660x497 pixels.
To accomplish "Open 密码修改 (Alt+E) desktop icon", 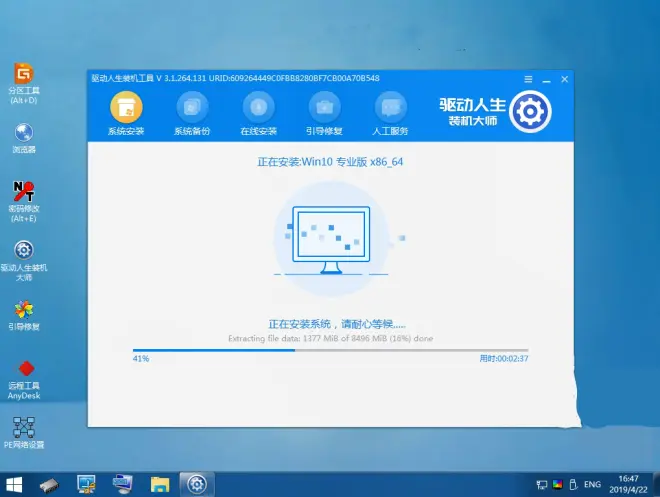I will pyautogui.click(x=24, y=202).
